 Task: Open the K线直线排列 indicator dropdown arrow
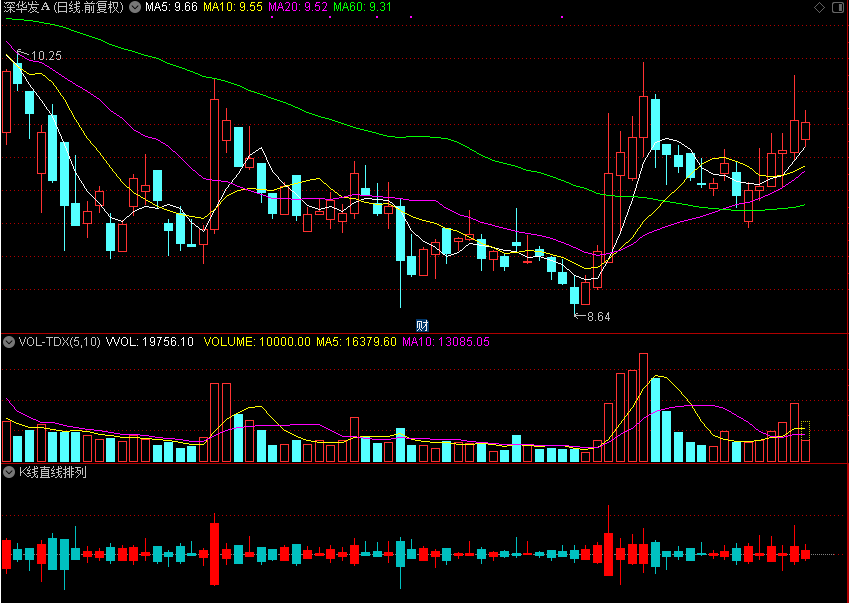pyautogui.click(x=9, y=472)
